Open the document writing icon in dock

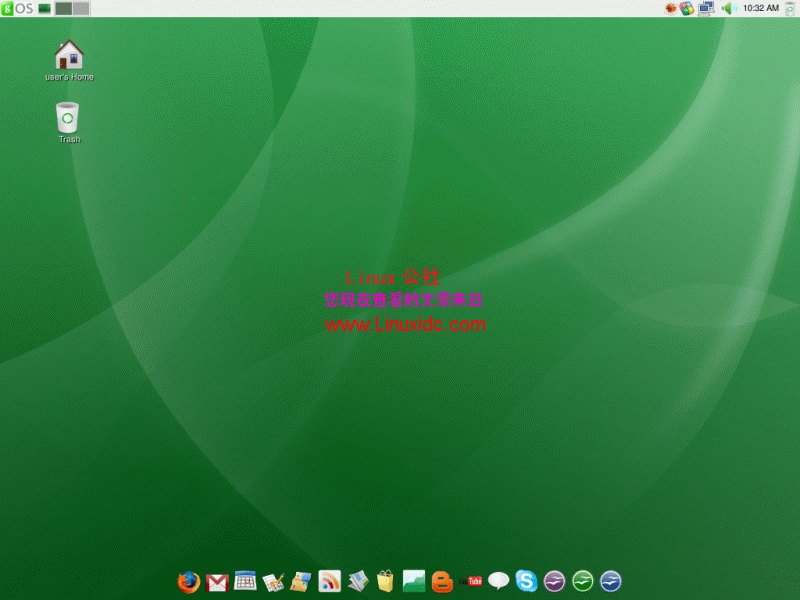(273, 581)
